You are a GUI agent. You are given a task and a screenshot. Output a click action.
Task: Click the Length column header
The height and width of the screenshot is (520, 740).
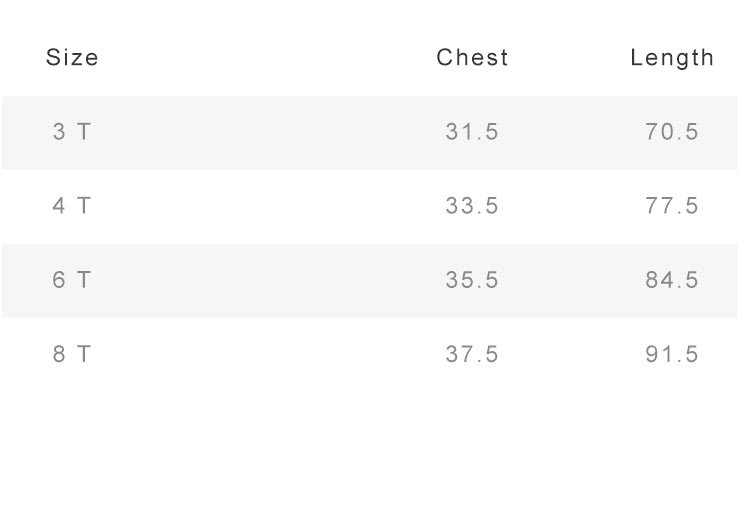pos(672,58)
